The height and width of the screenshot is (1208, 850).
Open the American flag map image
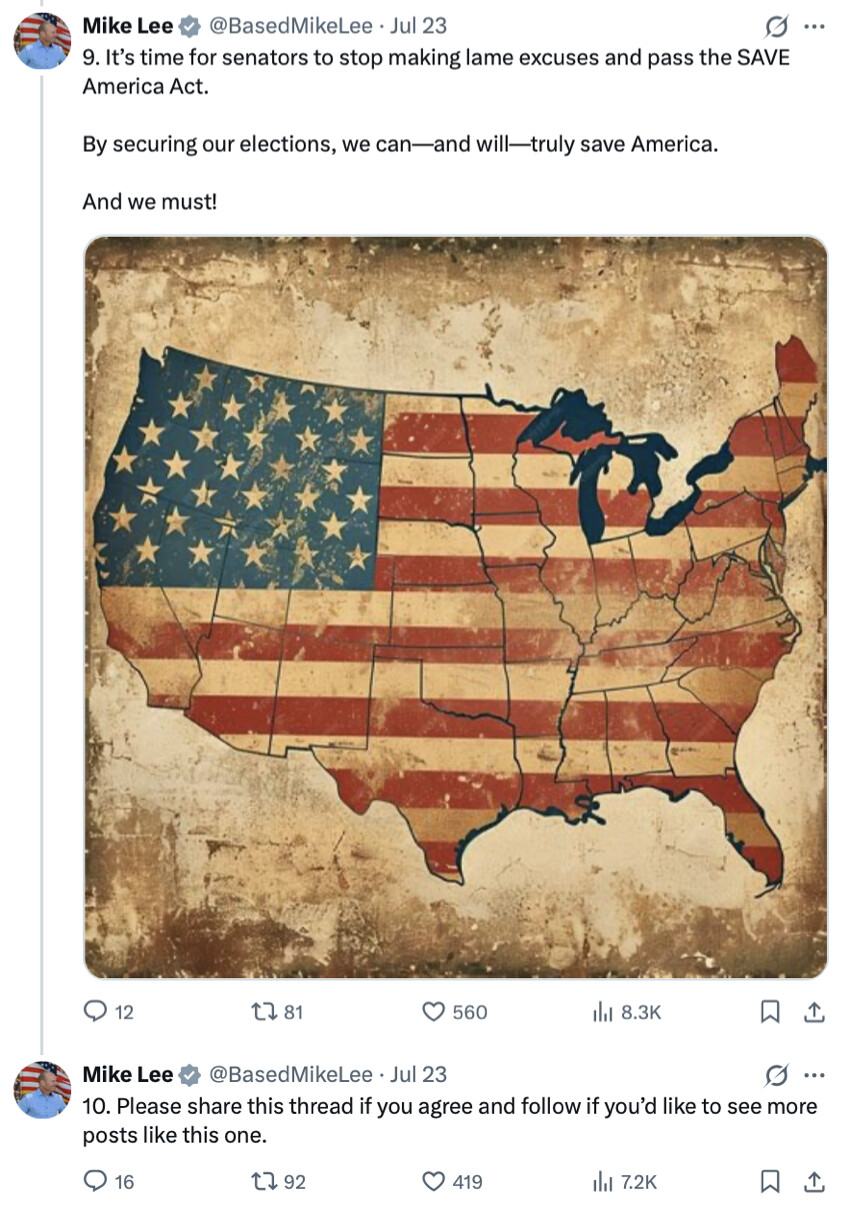coord(455,607)
